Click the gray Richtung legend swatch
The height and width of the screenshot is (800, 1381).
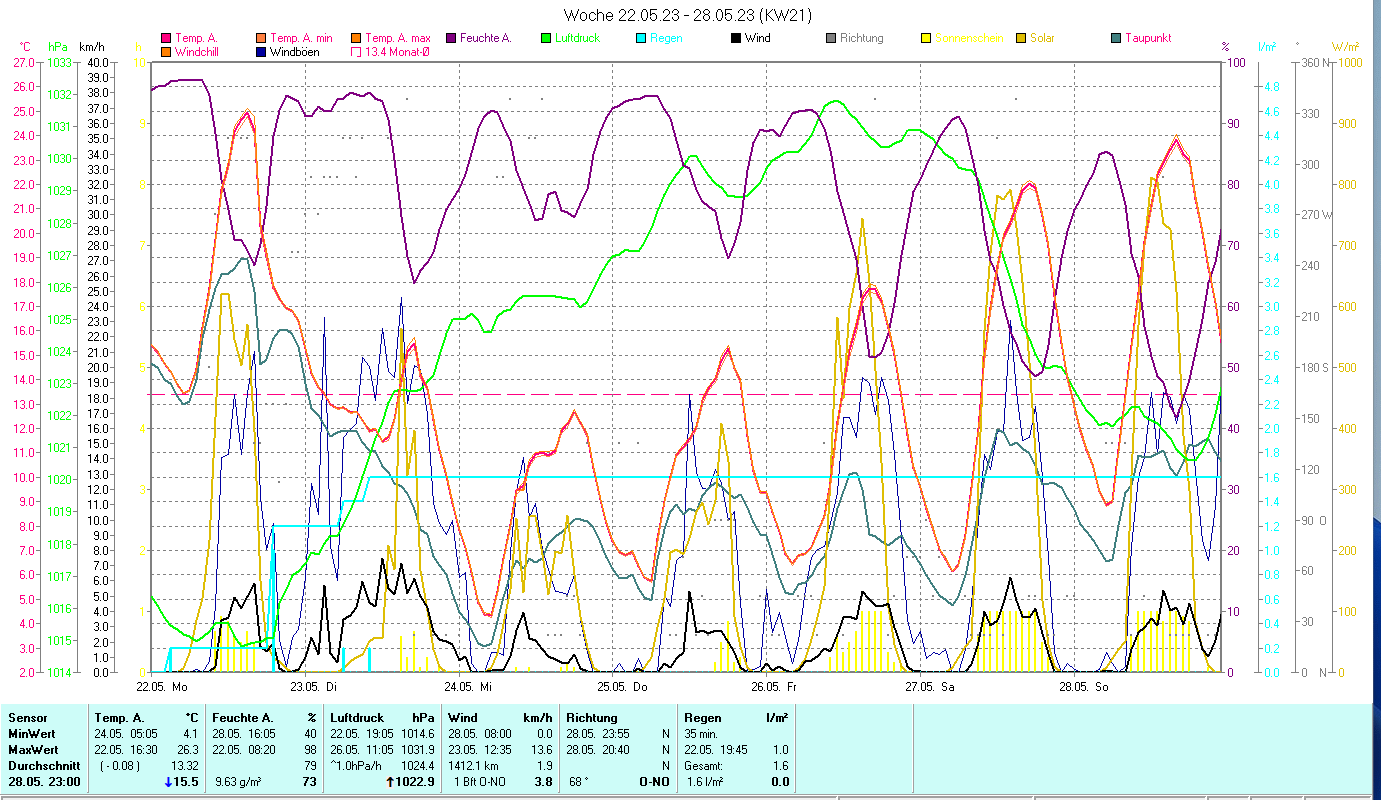coord(831,38)
